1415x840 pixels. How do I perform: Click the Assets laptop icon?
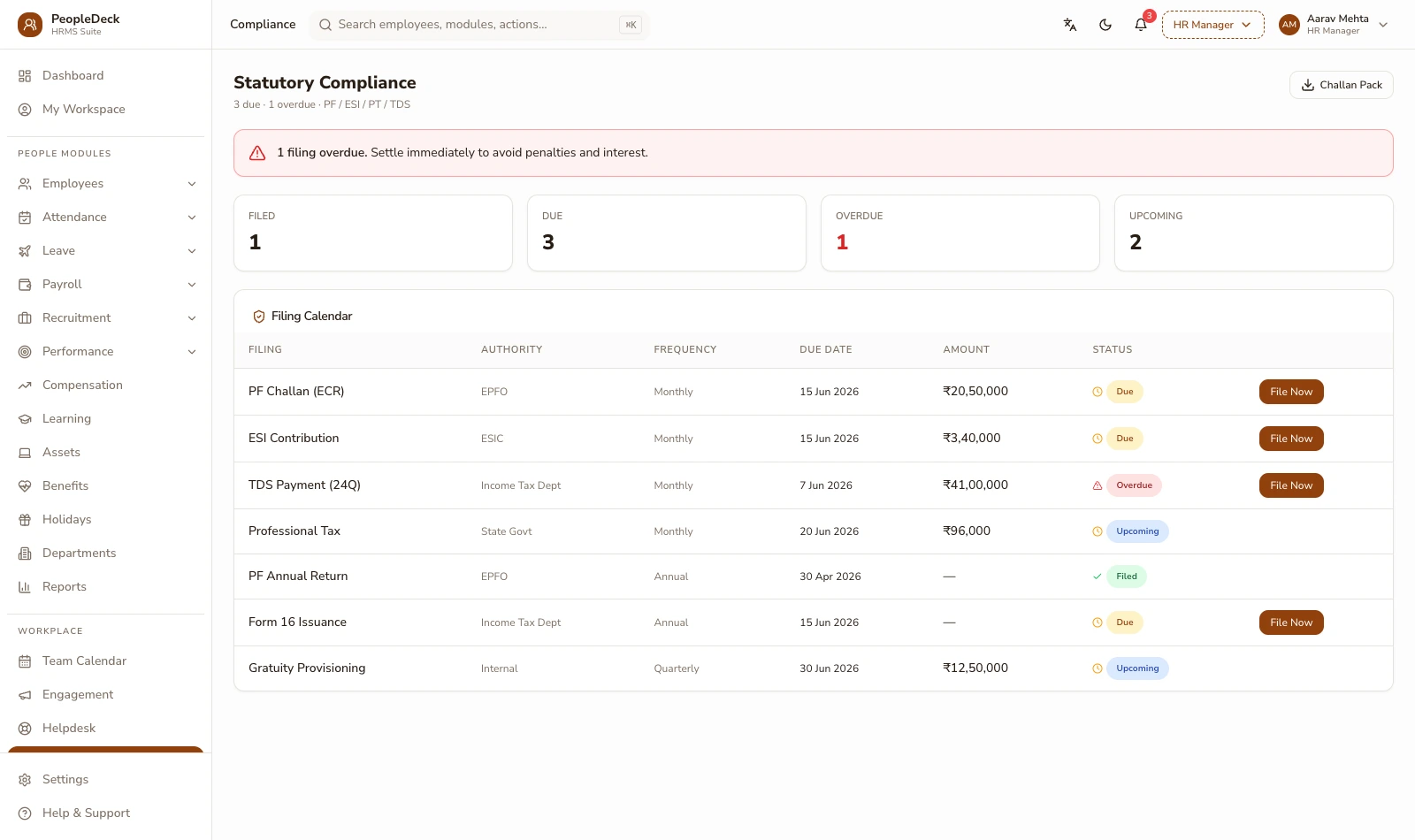(x=25, y=453)
